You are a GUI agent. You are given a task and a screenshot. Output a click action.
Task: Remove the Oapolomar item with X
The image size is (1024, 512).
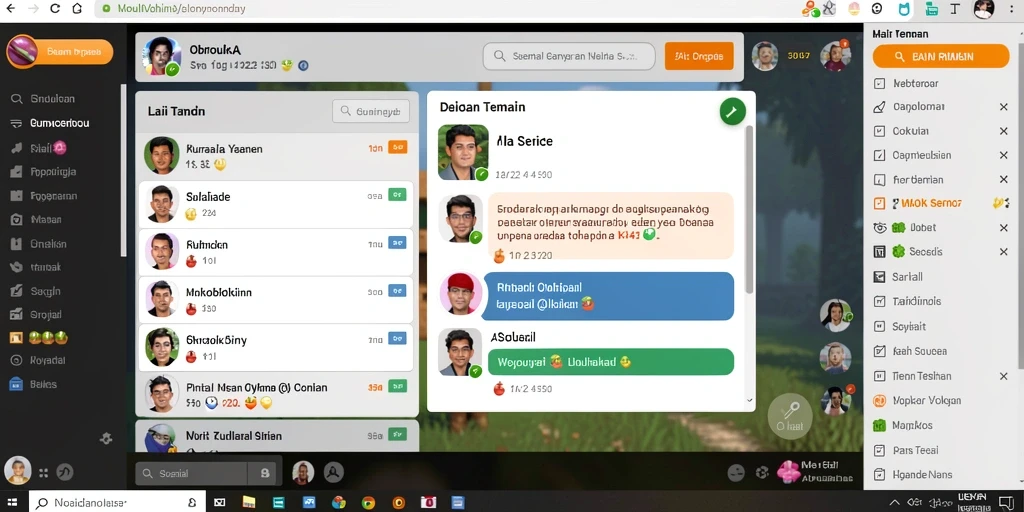click(1004, 107)
